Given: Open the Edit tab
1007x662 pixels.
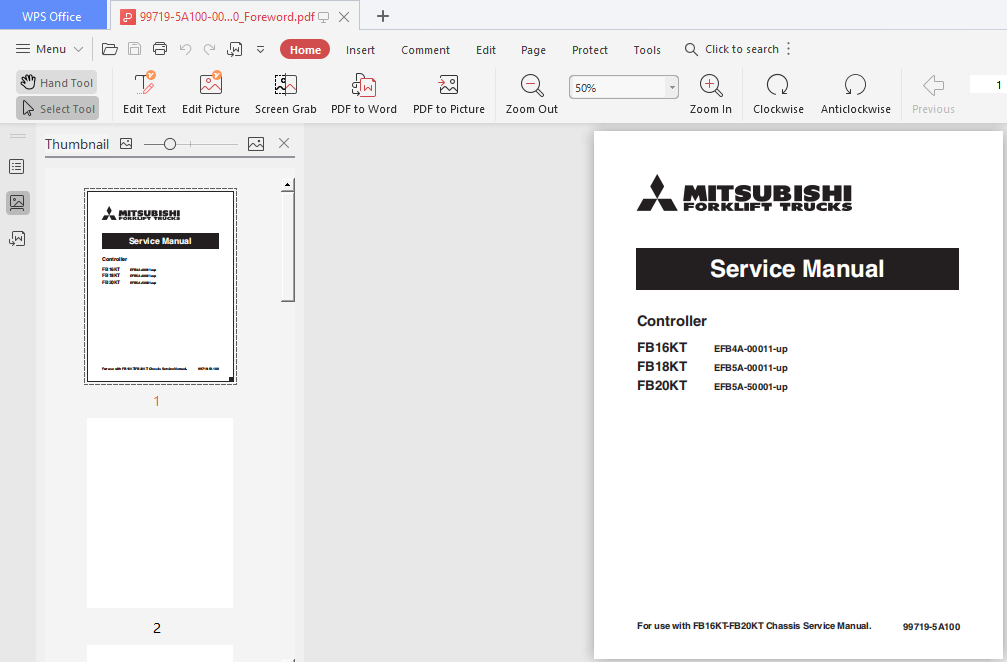Looking at the screenshot, I should pyautogui.click(x=486, y=50).
